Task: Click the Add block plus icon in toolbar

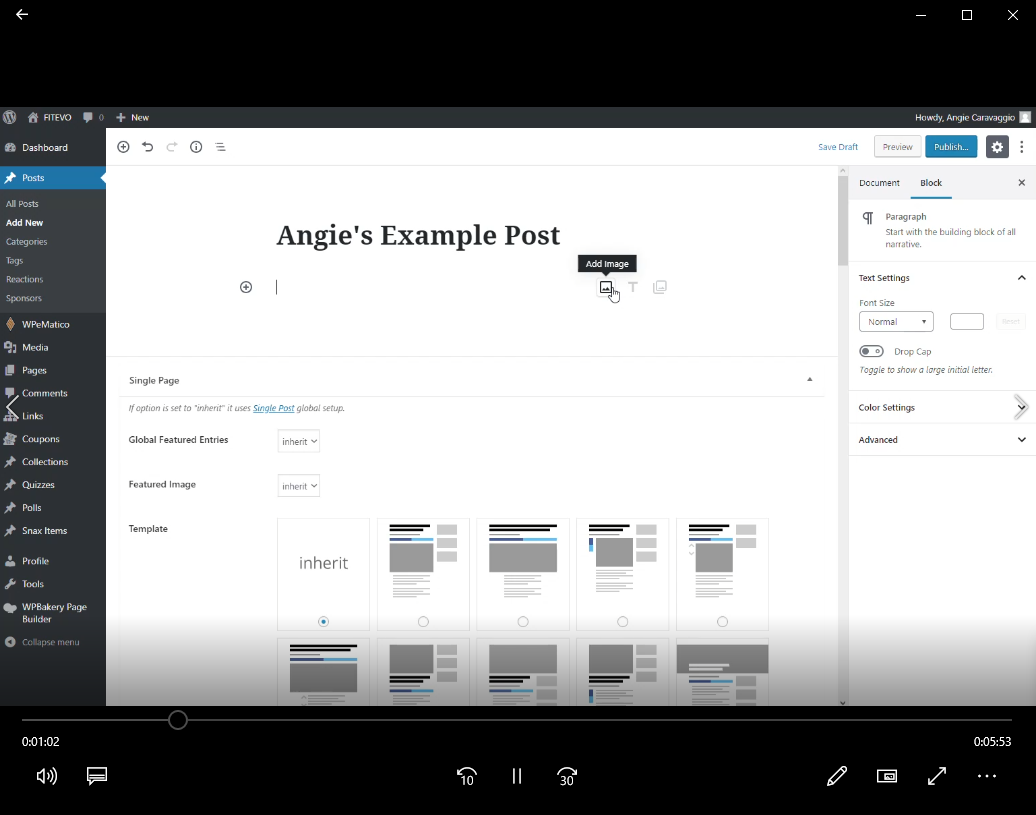Action: [124, 147]
